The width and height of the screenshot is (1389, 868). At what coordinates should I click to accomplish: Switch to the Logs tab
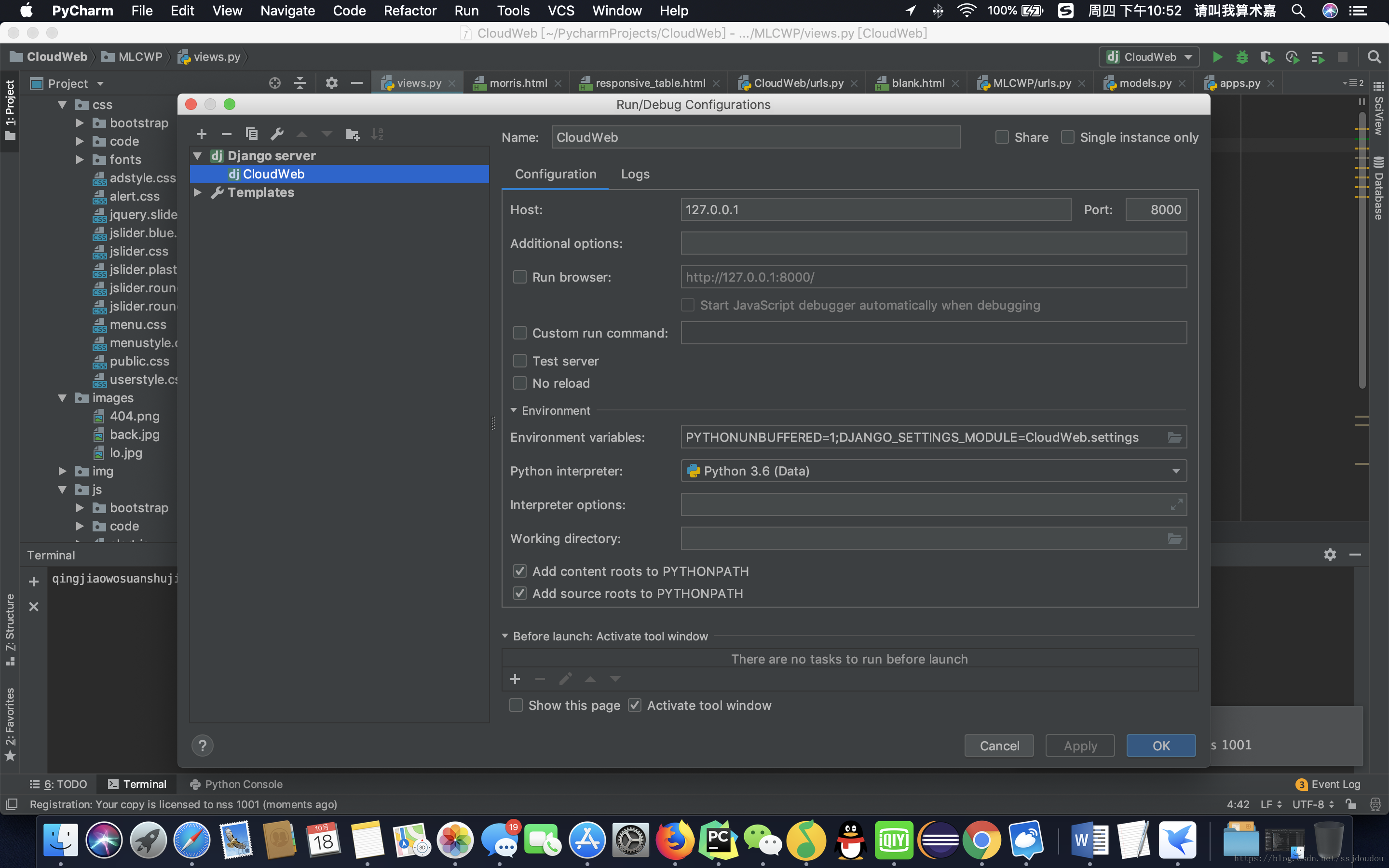[635, 174]
